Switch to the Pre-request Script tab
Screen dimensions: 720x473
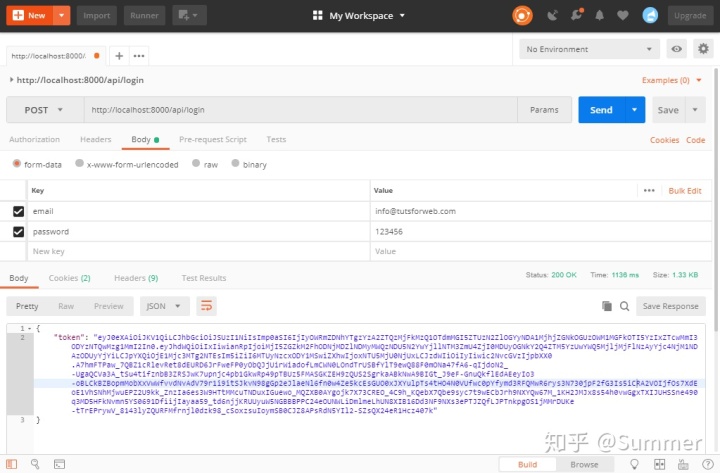pos(213,140)
